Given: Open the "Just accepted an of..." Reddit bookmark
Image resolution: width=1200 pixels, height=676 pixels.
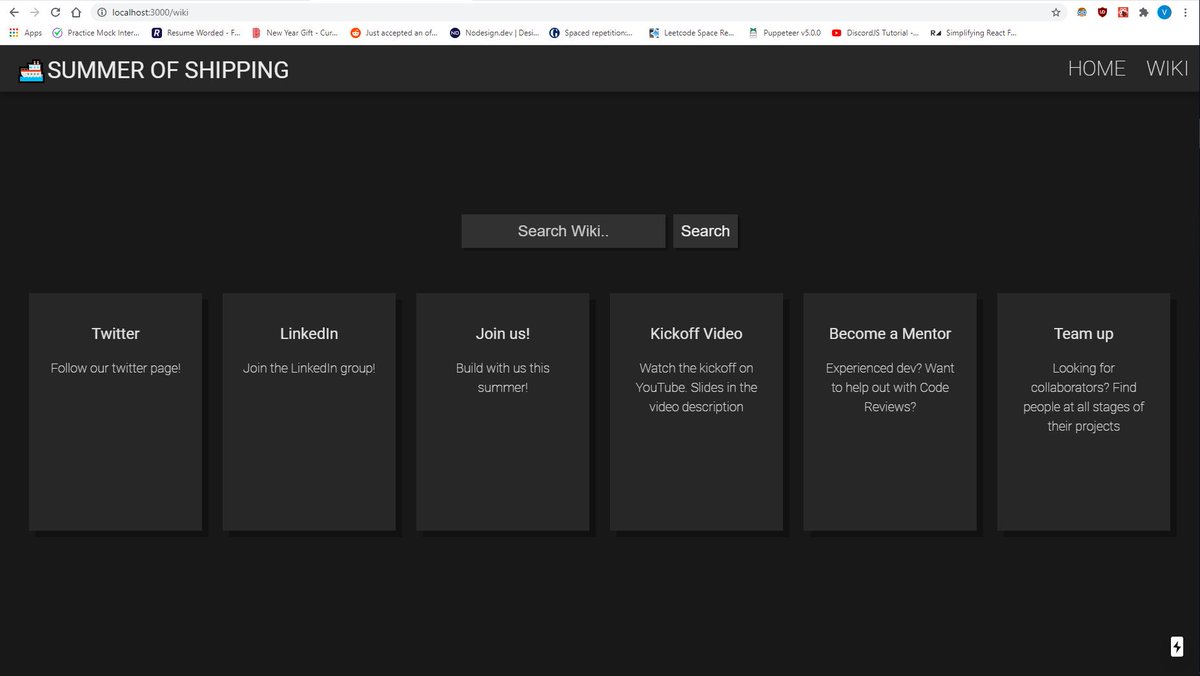Looking at the screenshot, I should point(394,32).
